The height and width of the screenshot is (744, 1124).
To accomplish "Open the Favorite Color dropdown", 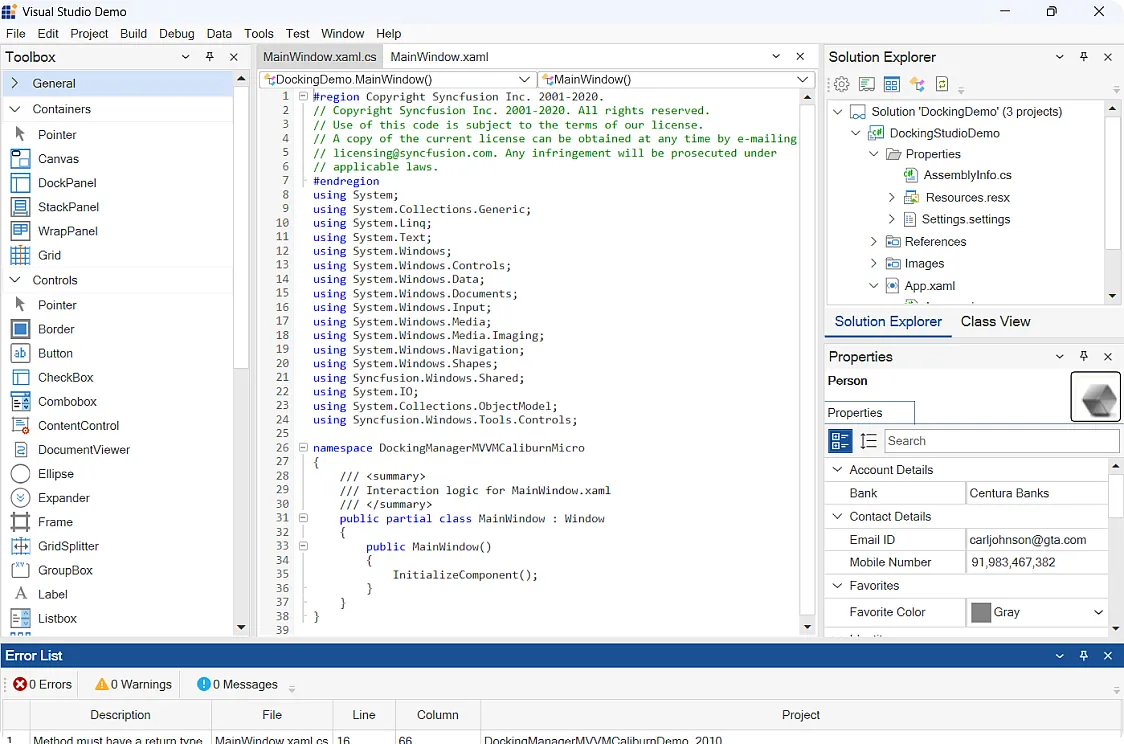I will [x=1097, y=612].
